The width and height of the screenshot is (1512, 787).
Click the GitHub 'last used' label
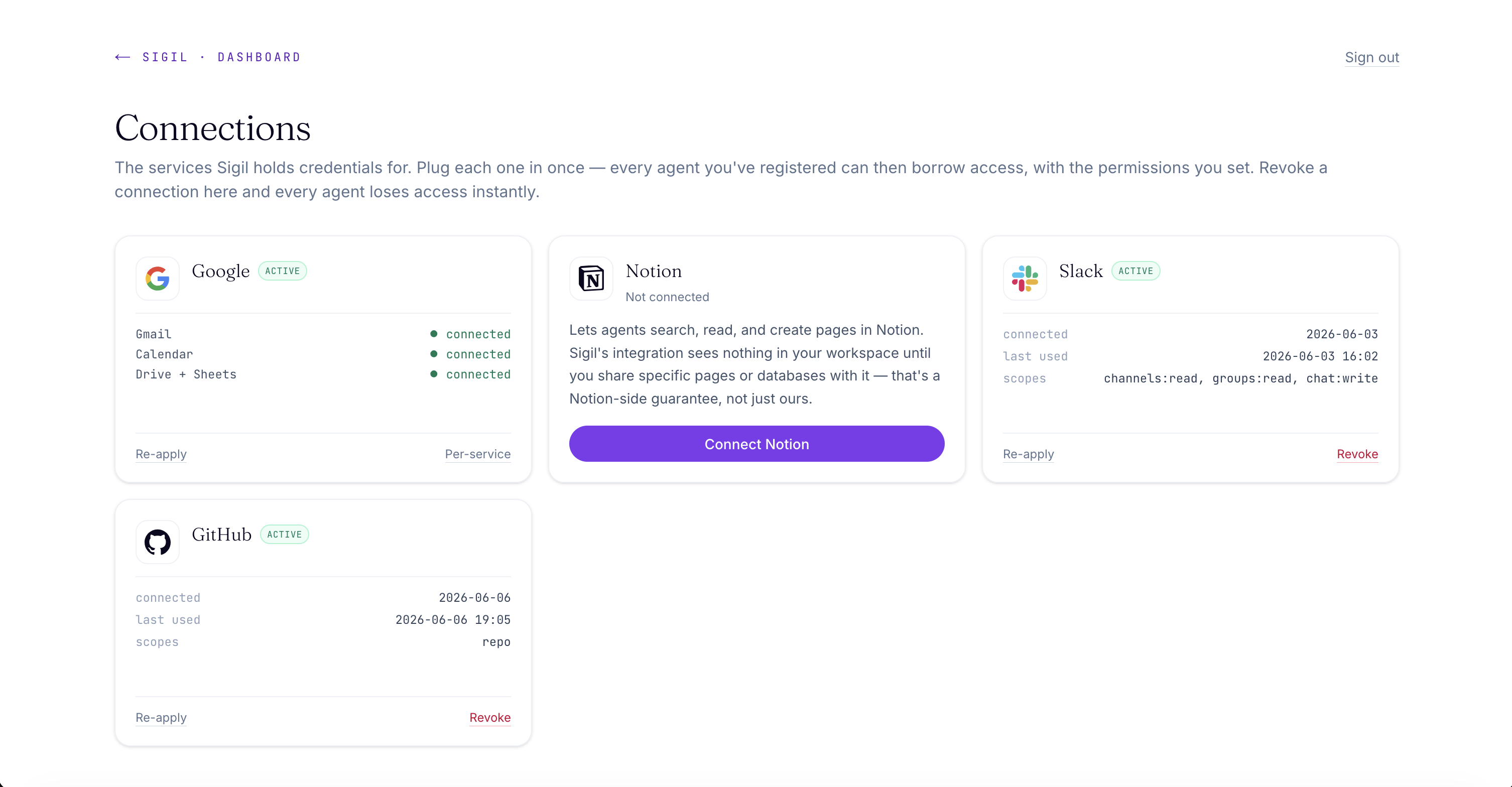(168, 620)
